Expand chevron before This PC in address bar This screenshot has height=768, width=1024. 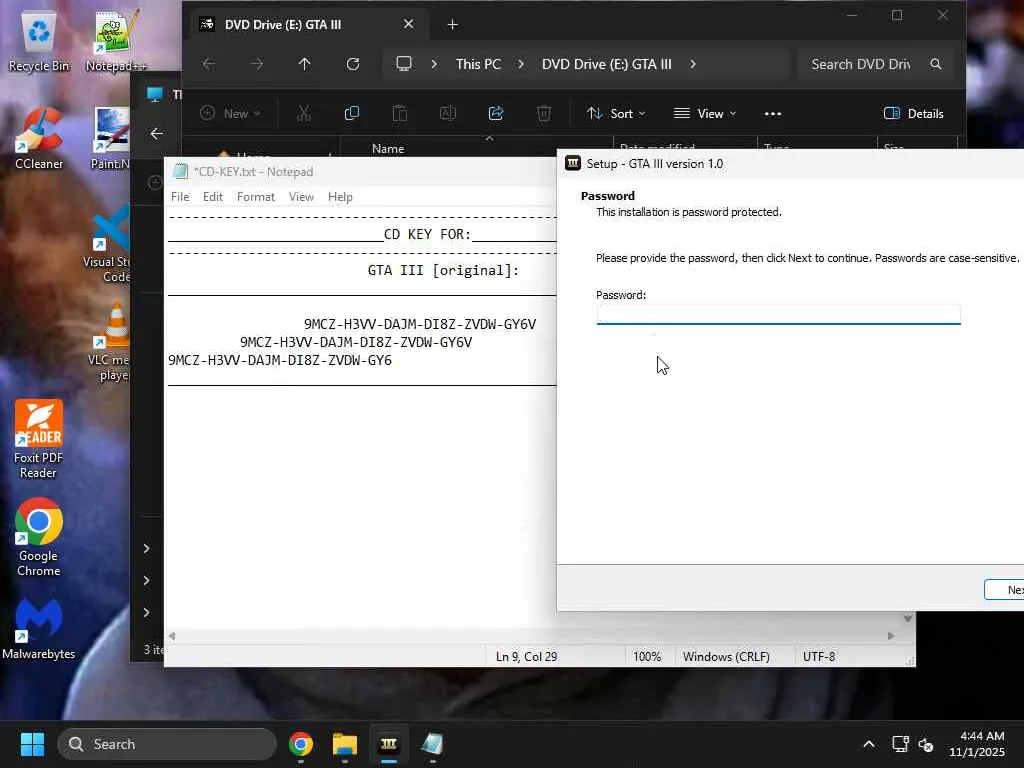pyautogui.click(x=434, y=64)
